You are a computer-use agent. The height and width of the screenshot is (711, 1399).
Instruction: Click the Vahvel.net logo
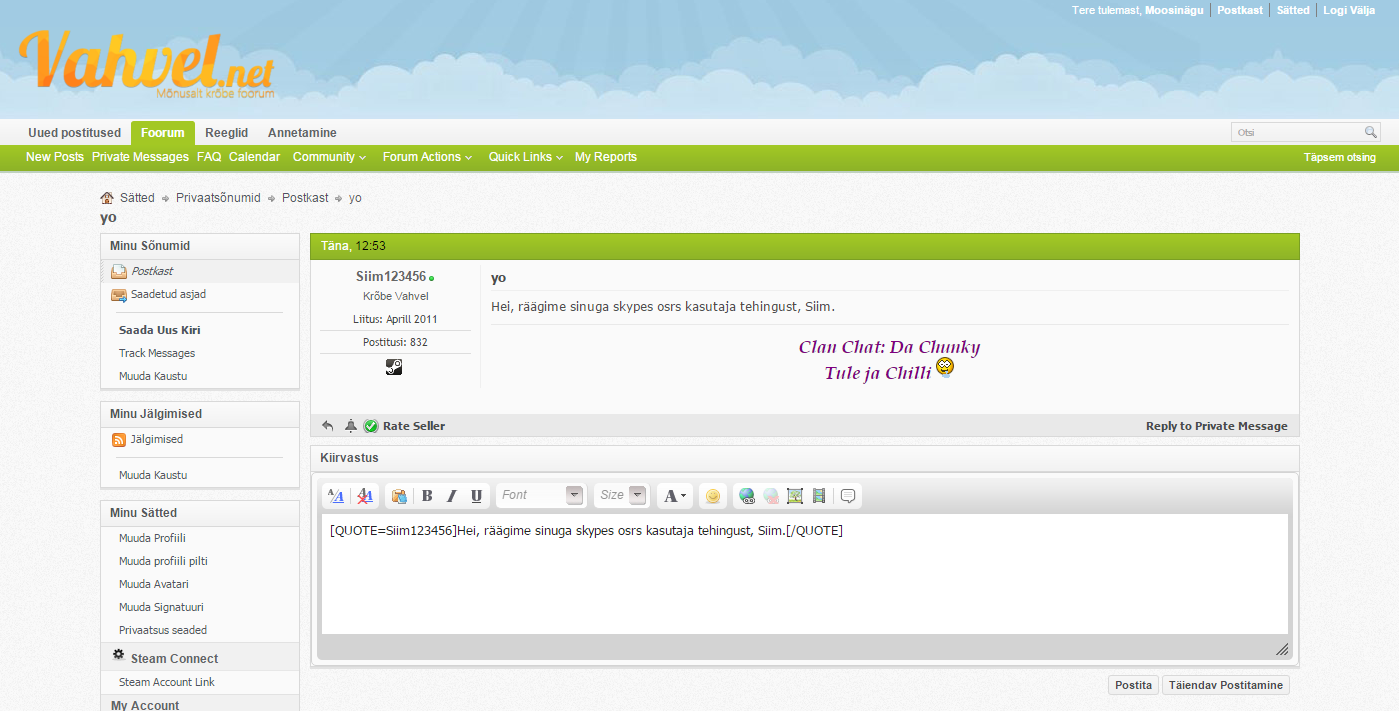click(147, 66)
